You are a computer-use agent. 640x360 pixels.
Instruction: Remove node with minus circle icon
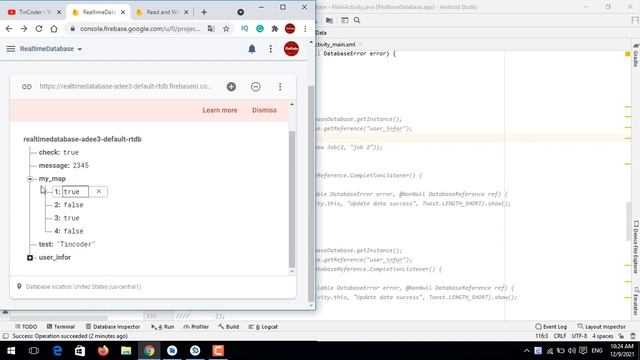click(256, 87)
